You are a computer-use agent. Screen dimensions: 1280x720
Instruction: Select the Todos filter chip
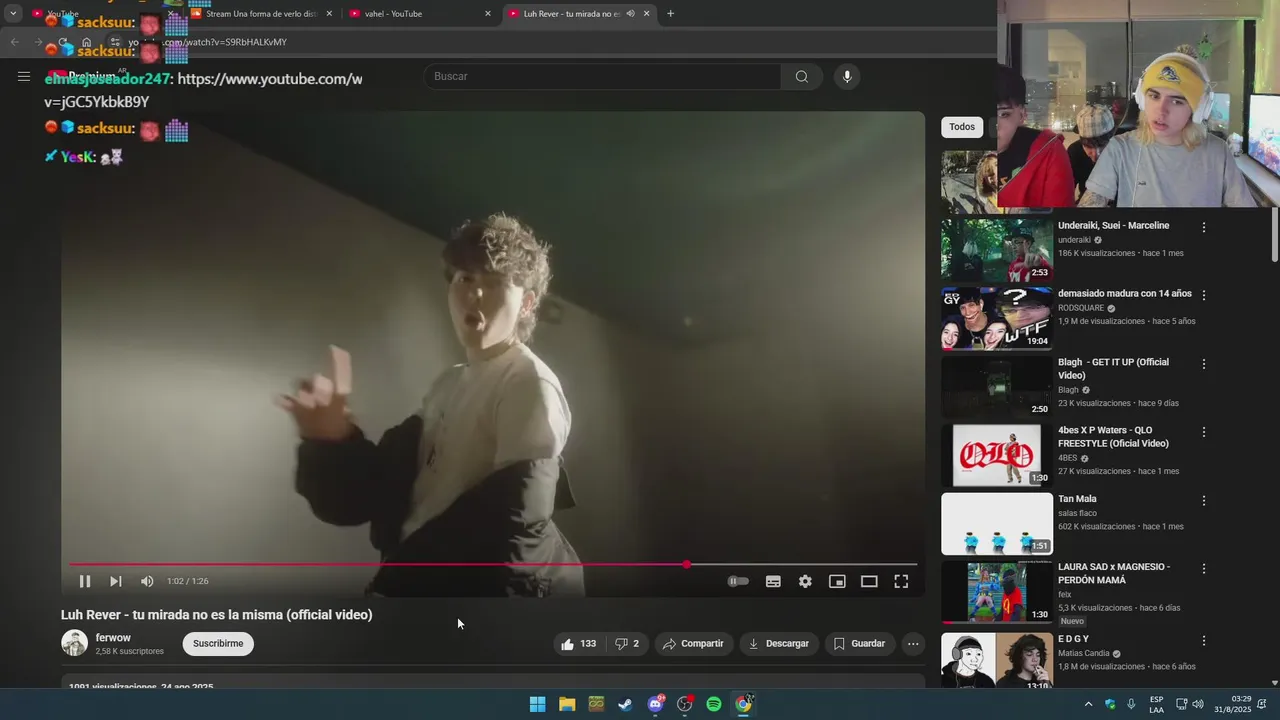tap(962, 127)
